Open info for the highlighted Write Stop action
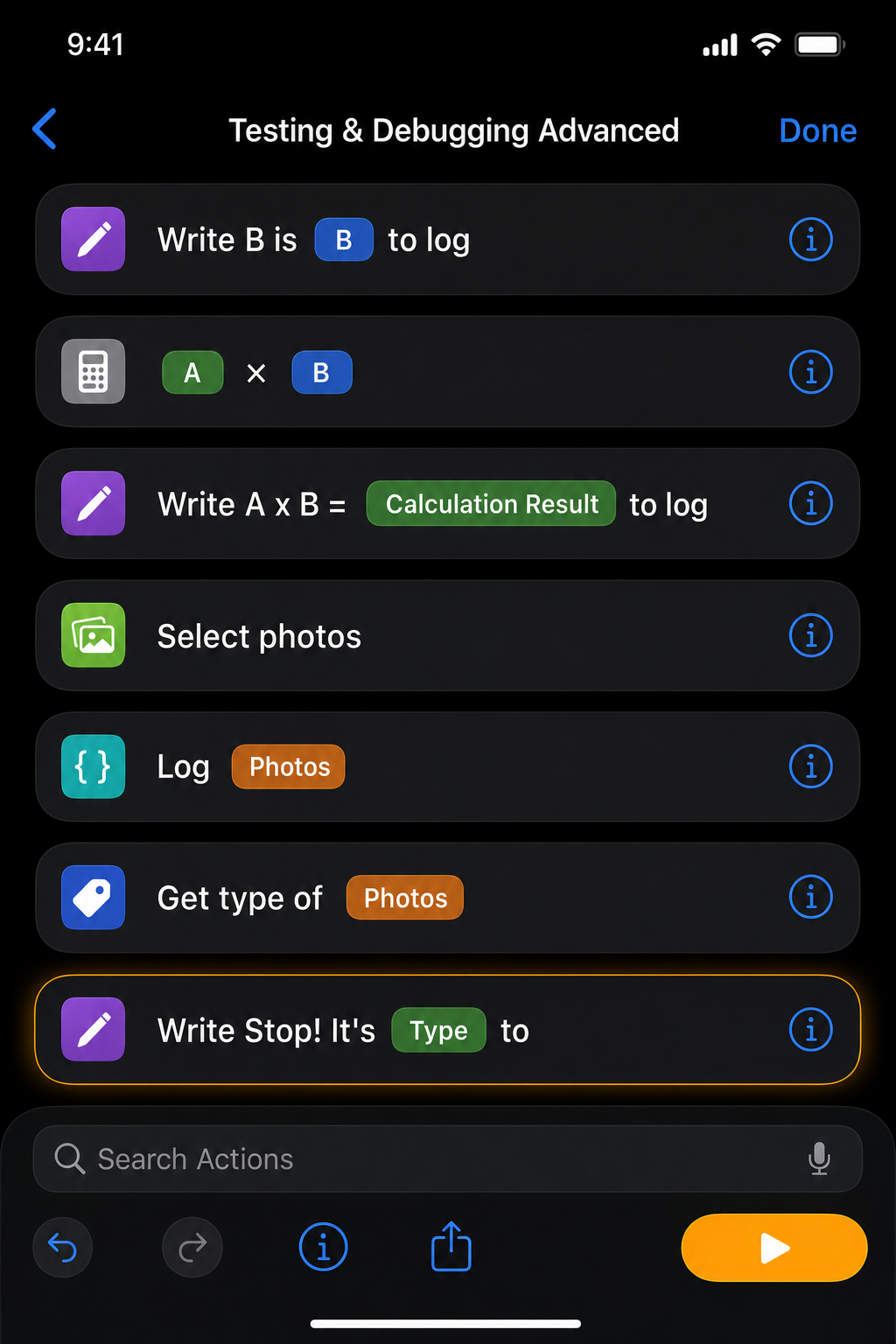The image size is (896, 1344). 811,1030
